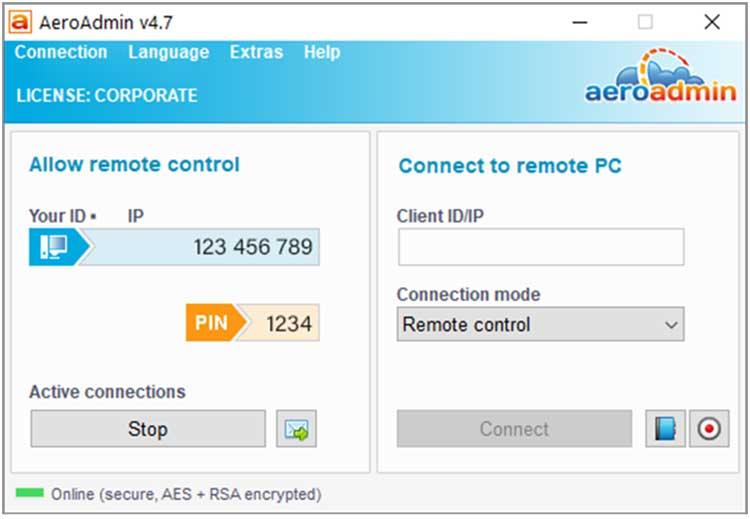Viewport: 750px width, 519px height.
Task: Click the email invitation icon beside Stop
Action: point(296,429)
